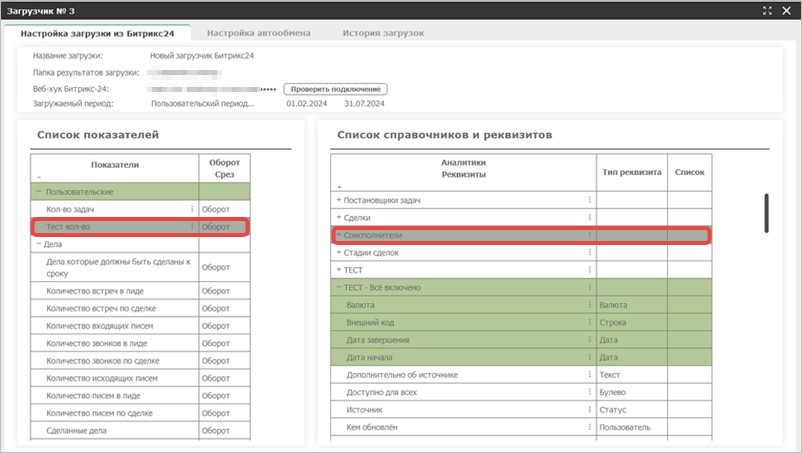
Task: Click the period end date 31.07.2024
Action: tap(364, 103)
